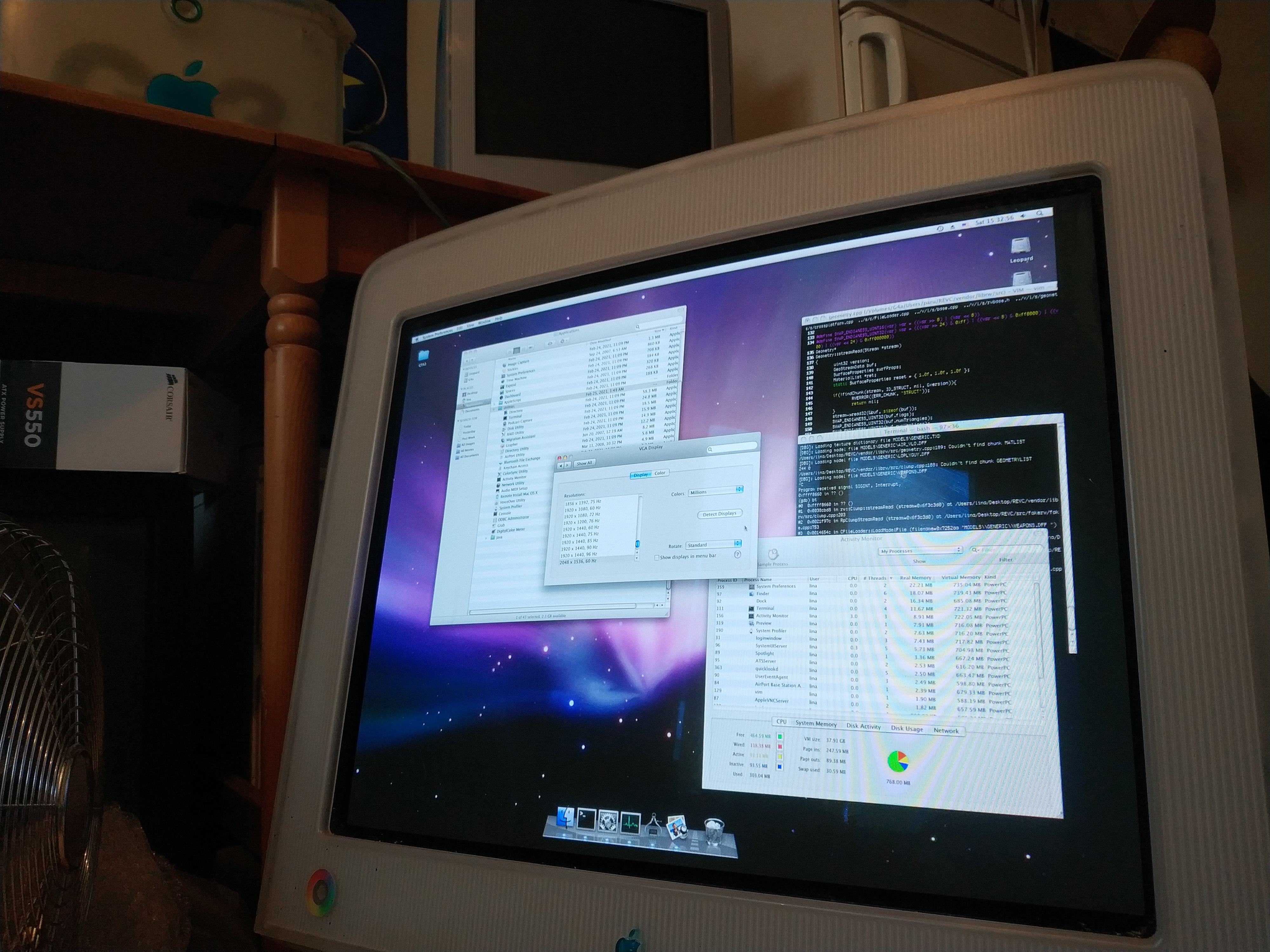Click the Detect Displays button
This screenshot has height=952, width=1270.
(x=719, y=514)
